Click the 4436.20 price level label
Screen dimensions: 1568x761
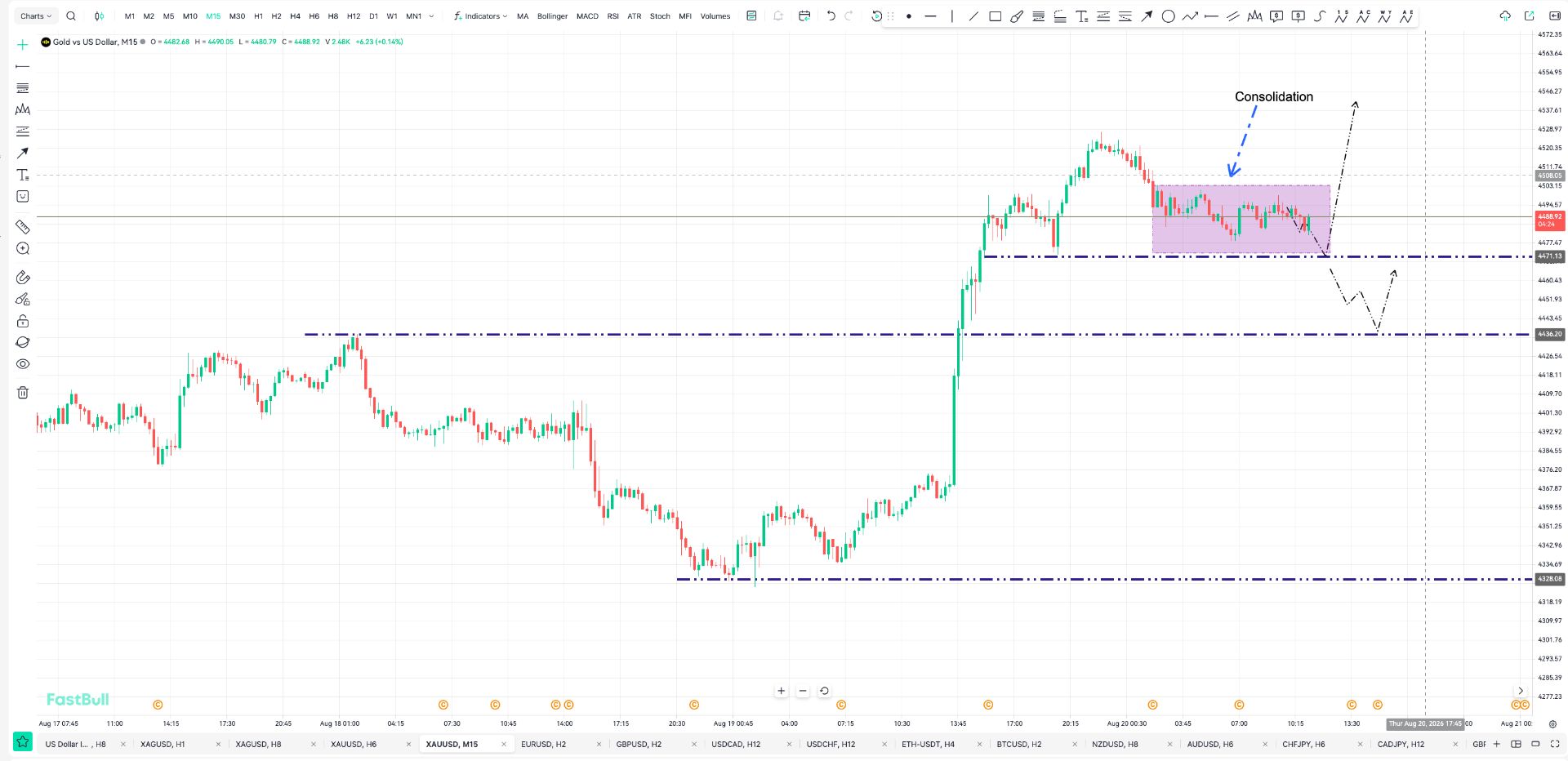pos(1549,334)
